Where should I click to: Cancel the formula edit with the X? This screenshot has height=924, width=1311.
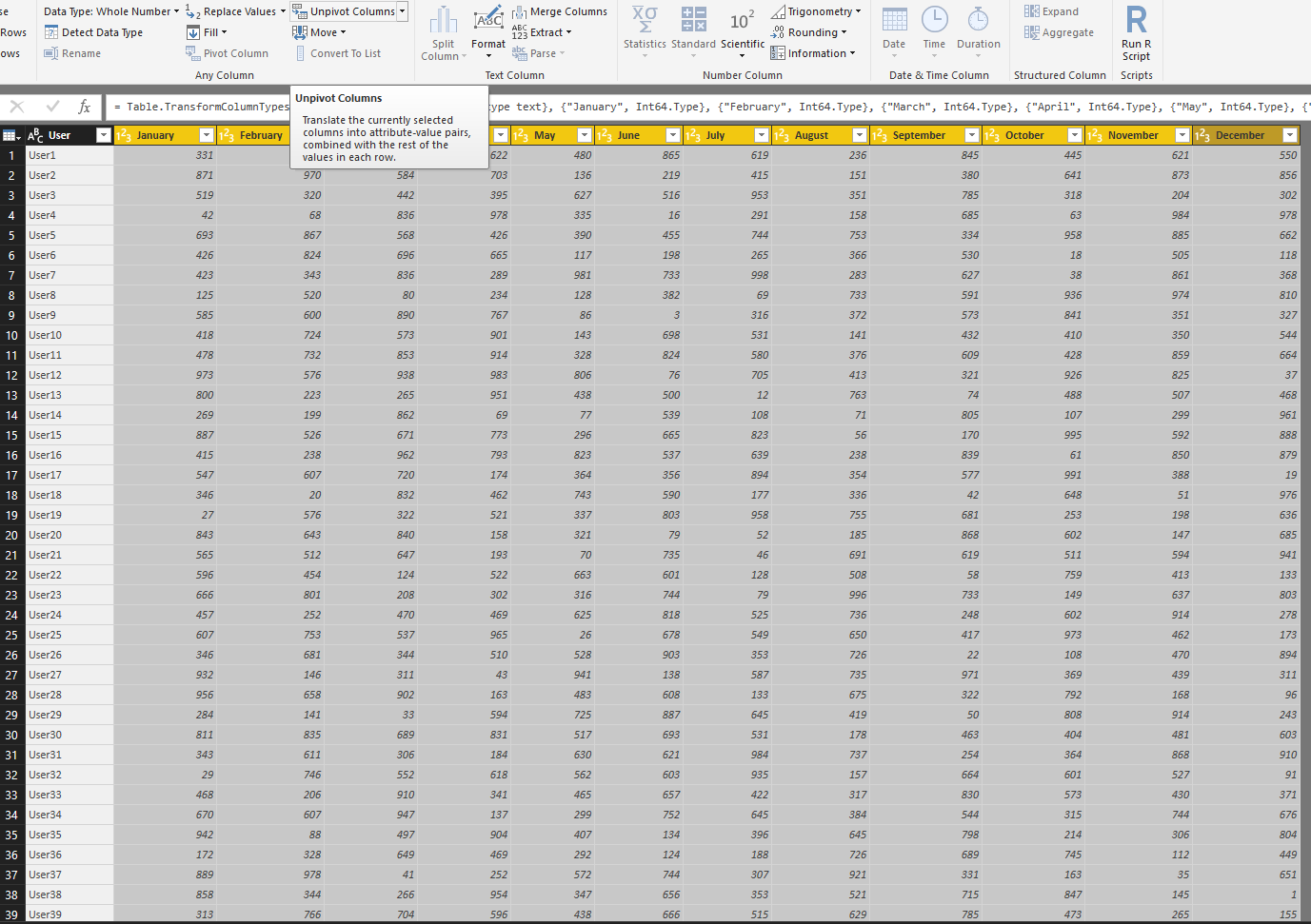tap(17, 107)
